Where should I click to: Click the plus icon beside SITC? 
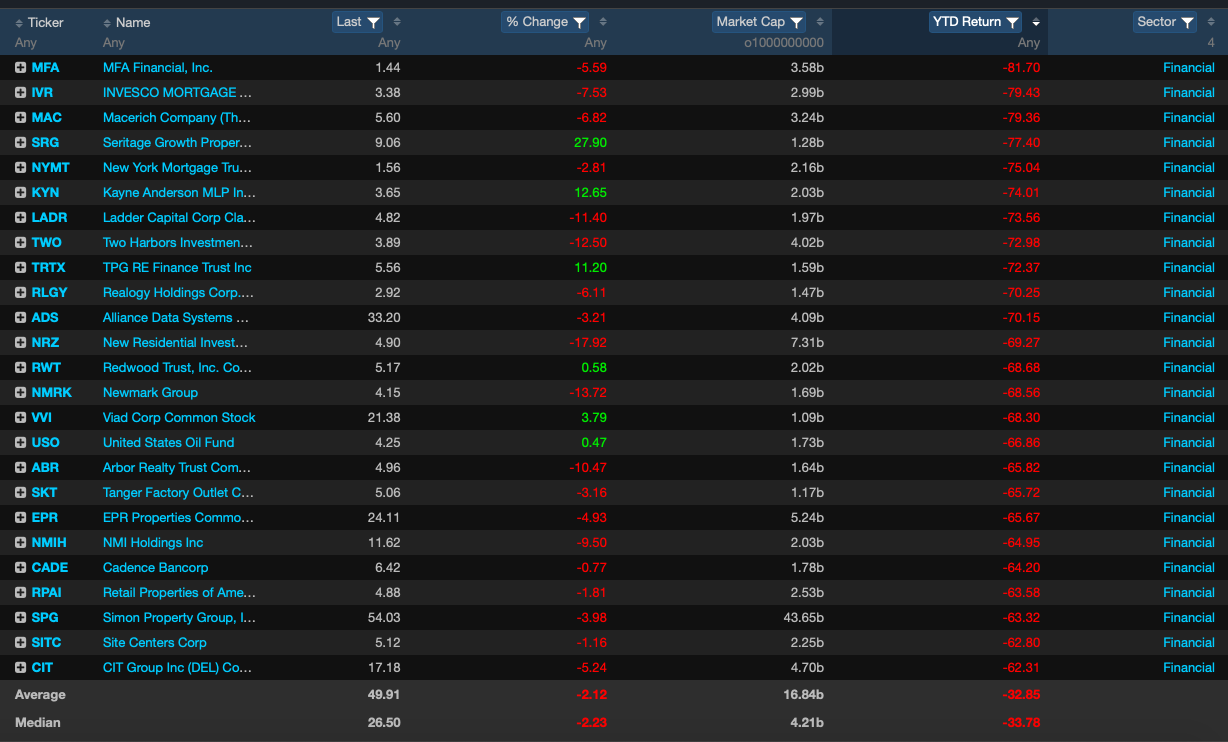click(x=20, y=642)
